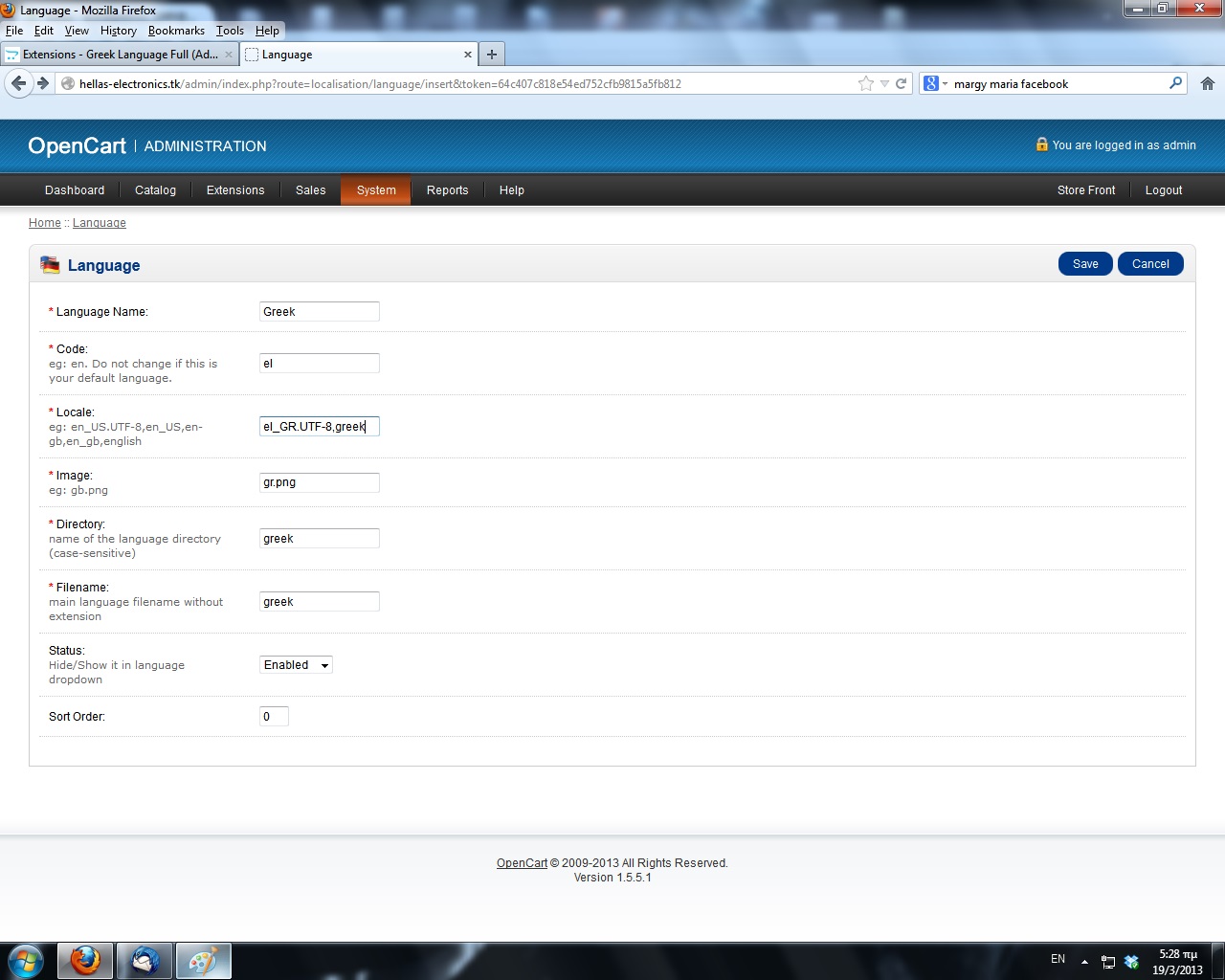Open the Dashboard admin menu
Screen dimensions: 1225x980
point(75,190)
